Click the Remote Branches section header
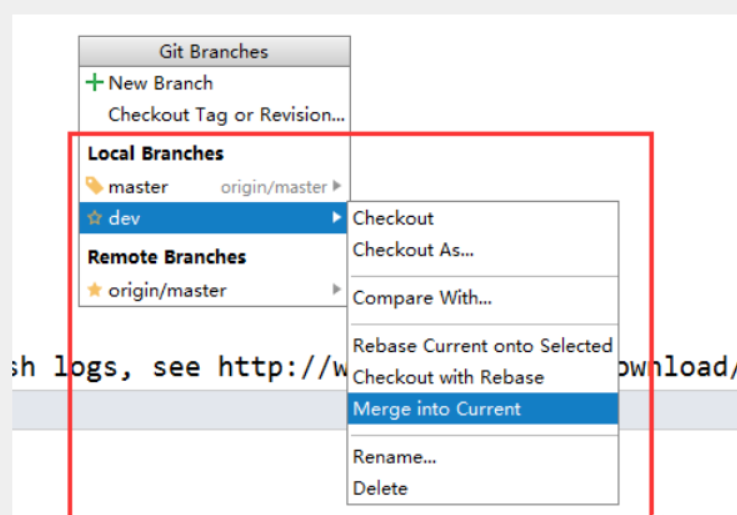 [x=167, y=257]
